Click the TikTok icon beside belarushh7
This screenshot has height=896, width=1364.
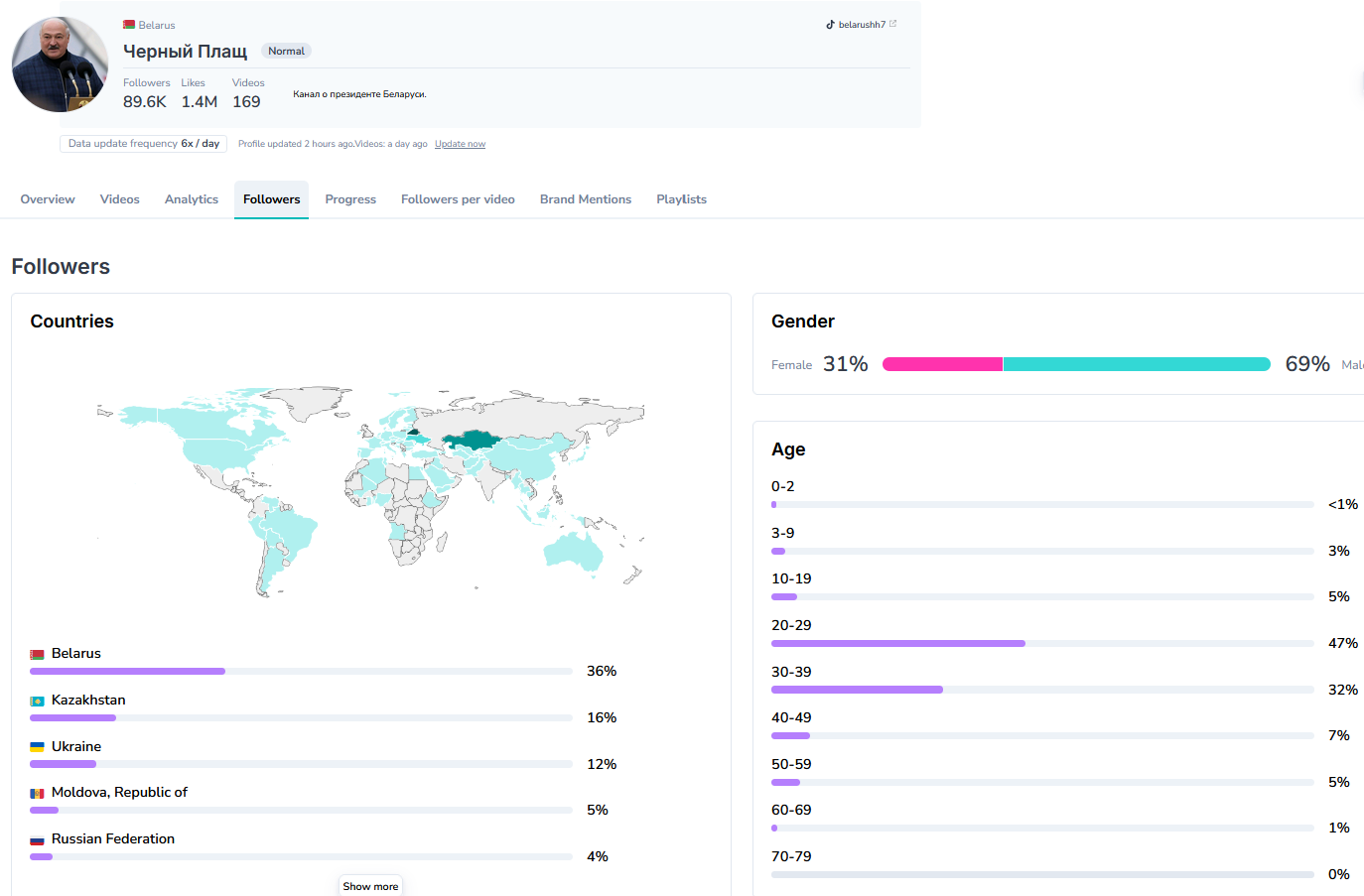click(830, 25)
